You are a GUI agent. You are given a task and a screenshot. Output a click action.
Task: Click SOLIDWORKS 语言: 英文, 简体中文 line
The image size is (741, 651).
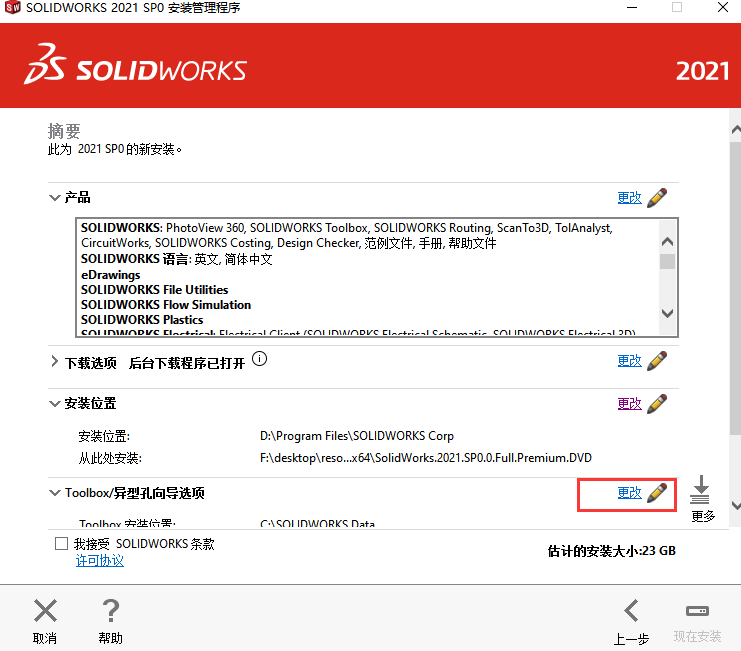177,259
